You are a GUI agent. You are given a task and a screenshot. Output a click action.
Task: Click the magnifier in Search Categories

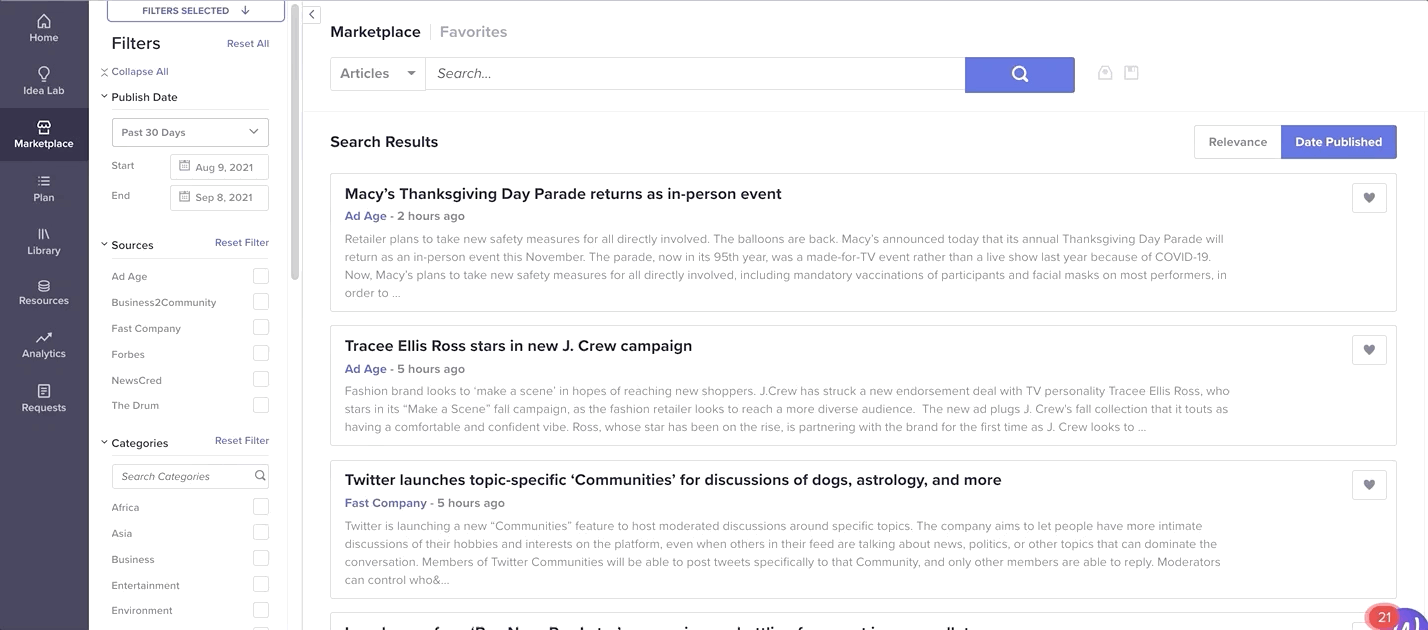coord(260,476)
